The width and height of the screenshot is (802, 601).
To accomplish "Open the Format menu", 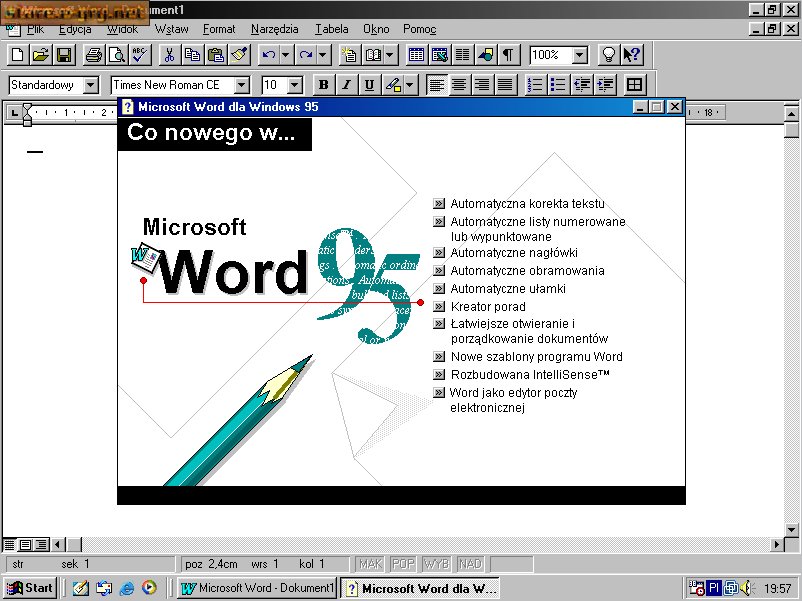I will (219, 29).
